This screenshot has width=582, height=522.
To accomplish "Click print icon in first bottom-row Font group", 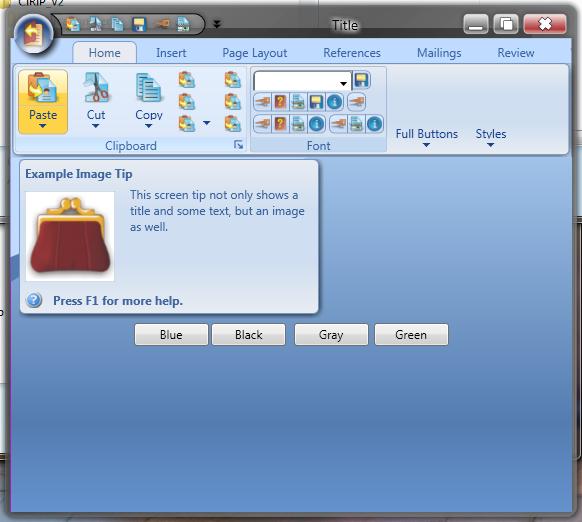I will (298, 124).
